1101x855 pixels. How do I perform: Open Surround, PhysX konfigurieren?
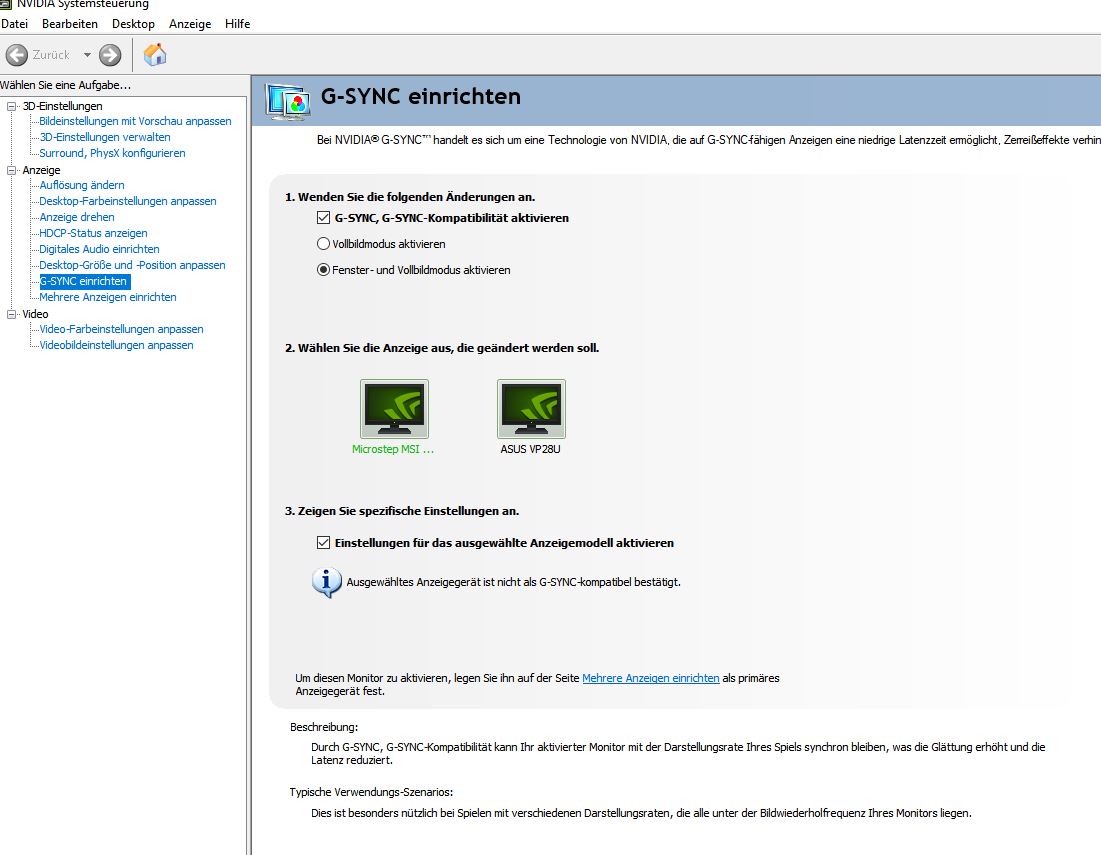pyautogui.click(x=112, y=153)
